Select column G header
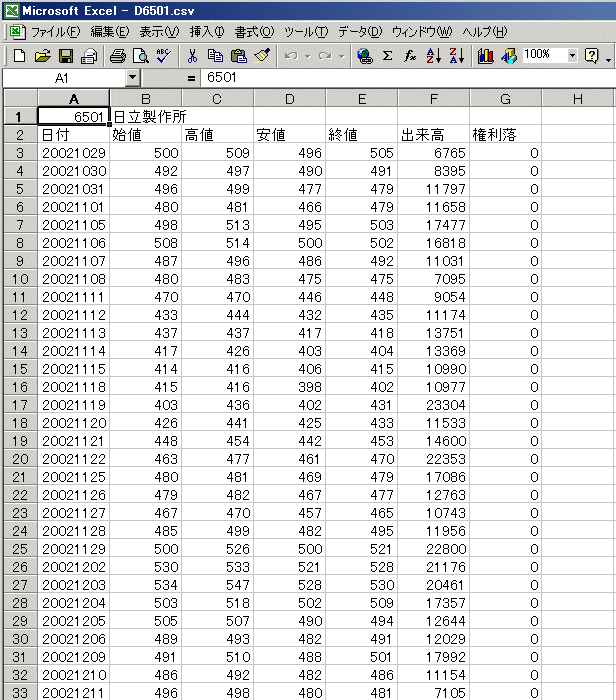 tap(505, 98)
